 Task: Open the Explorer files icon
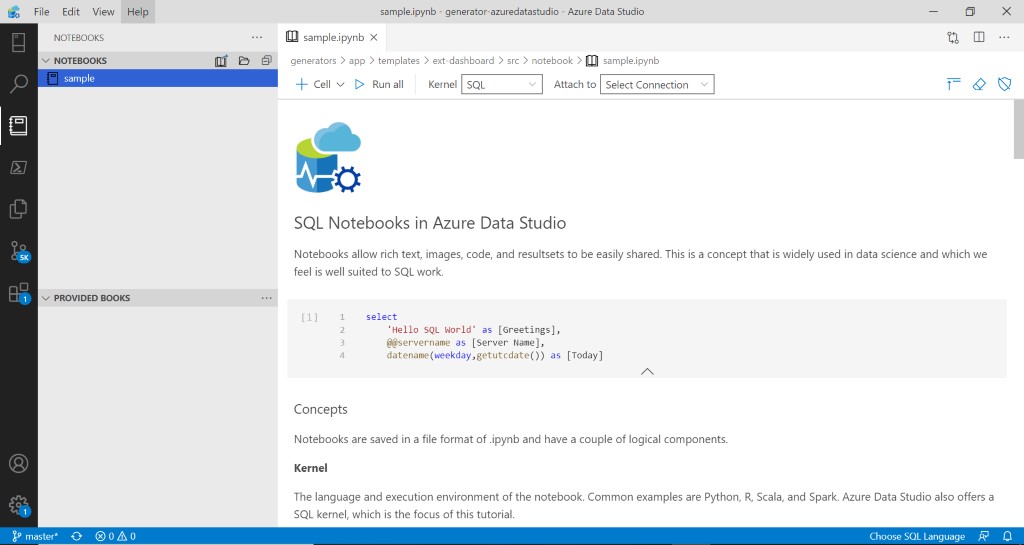tap(18, 209)
